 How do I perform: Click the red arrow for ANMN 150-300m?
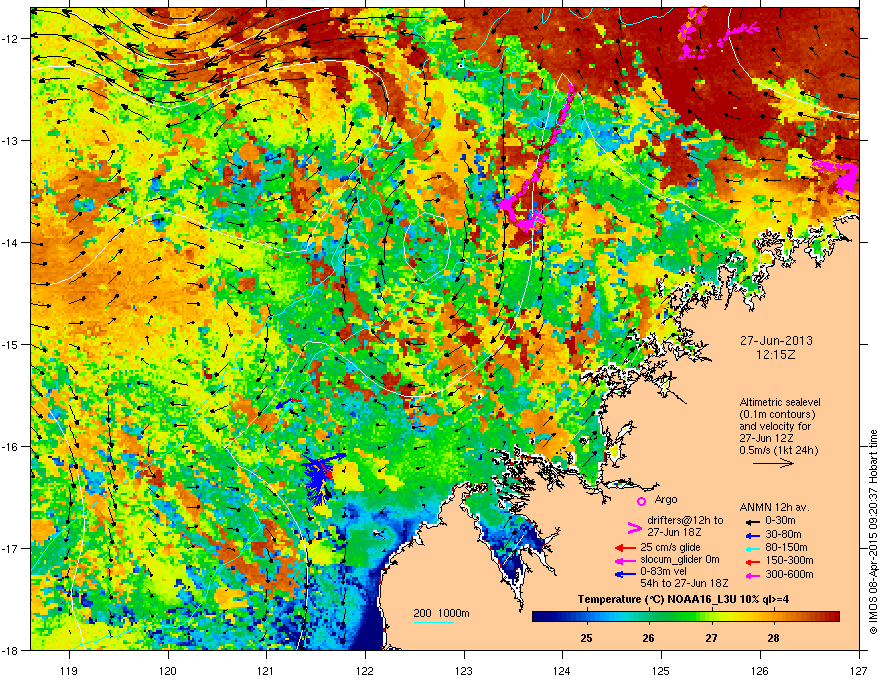(x=751, y=561)
